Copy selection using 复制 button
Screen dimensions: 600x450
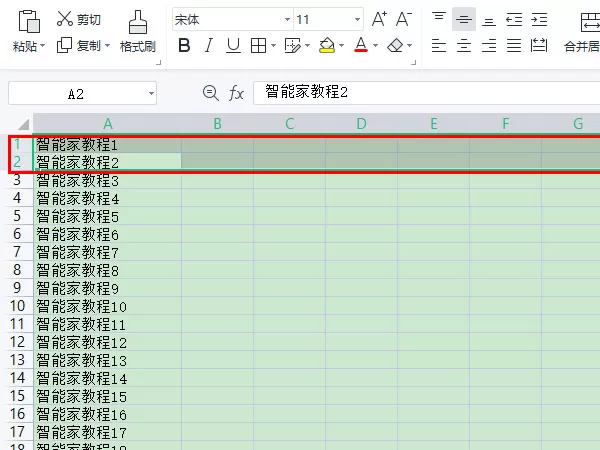pos(78,46)
